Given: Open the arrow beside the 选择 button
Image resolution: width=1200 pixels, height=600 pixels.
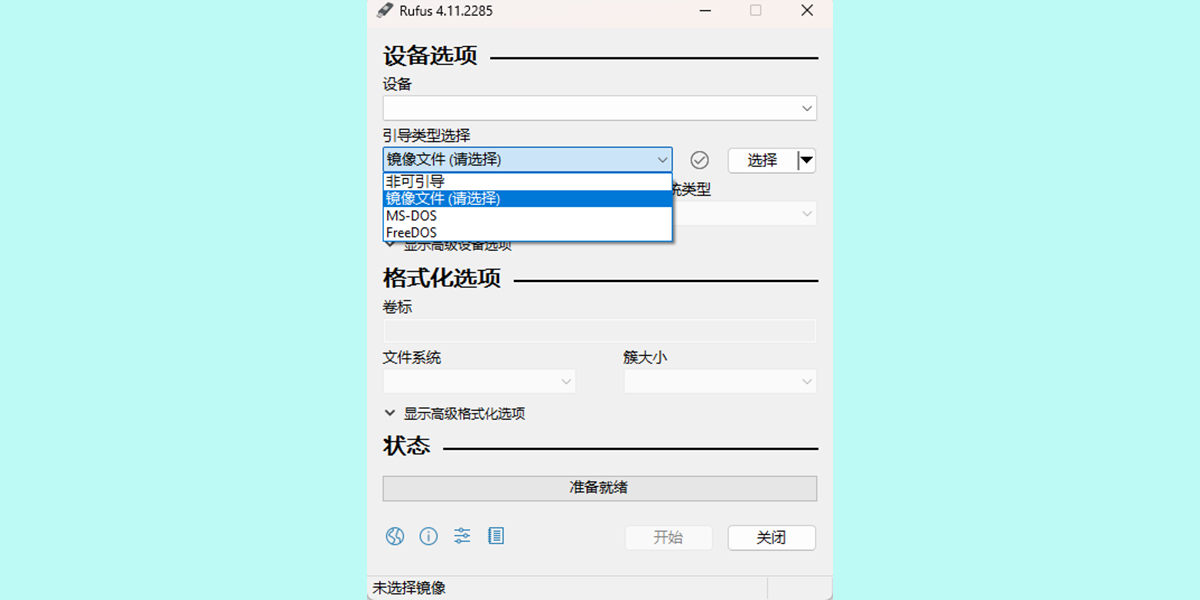Looking at the screenshot, I should [806, 160].
